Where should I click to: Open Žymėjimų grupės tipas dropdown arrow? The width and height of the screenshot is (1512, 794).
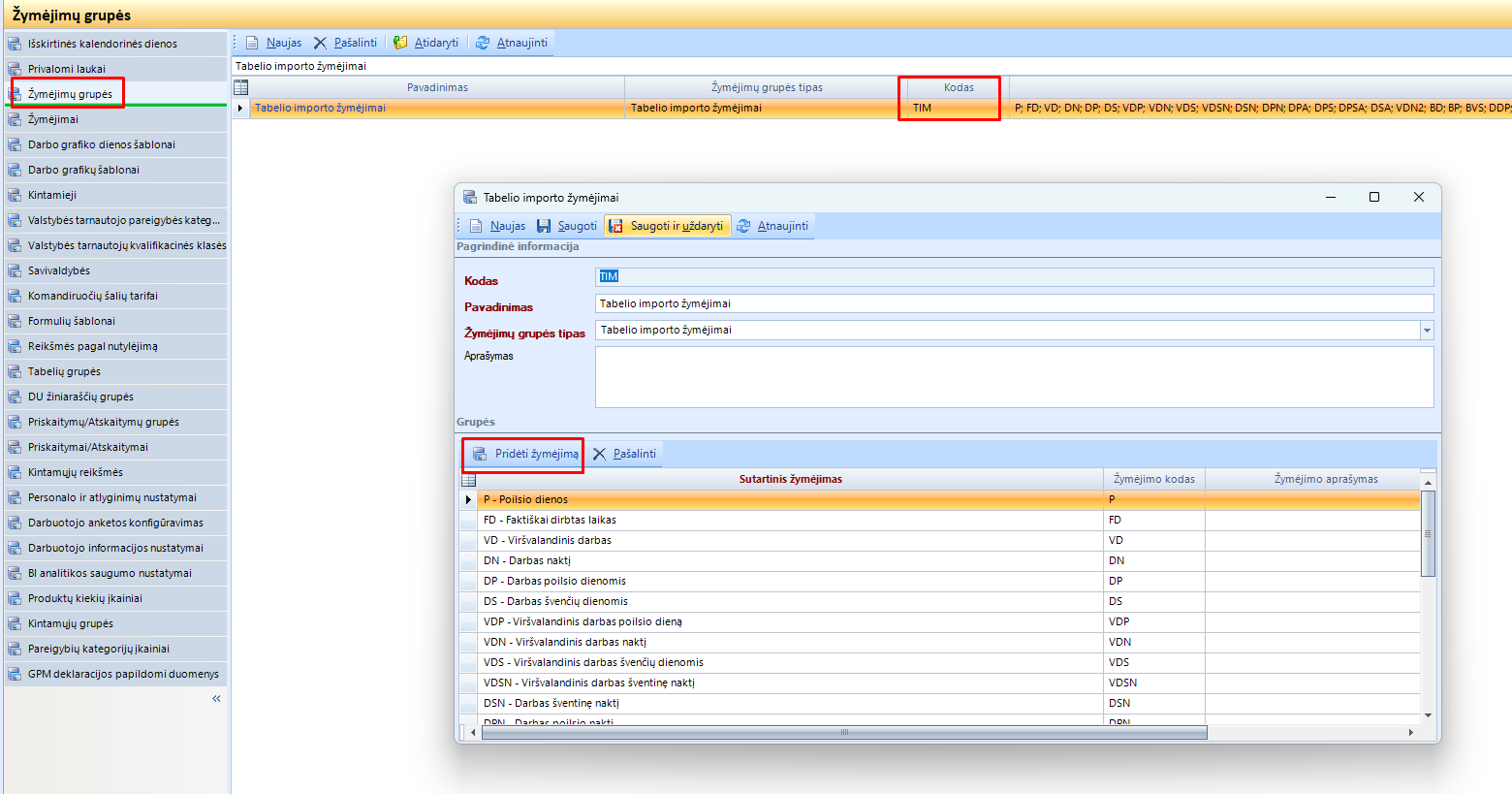pyautogui.click(x=1427, y=331)
